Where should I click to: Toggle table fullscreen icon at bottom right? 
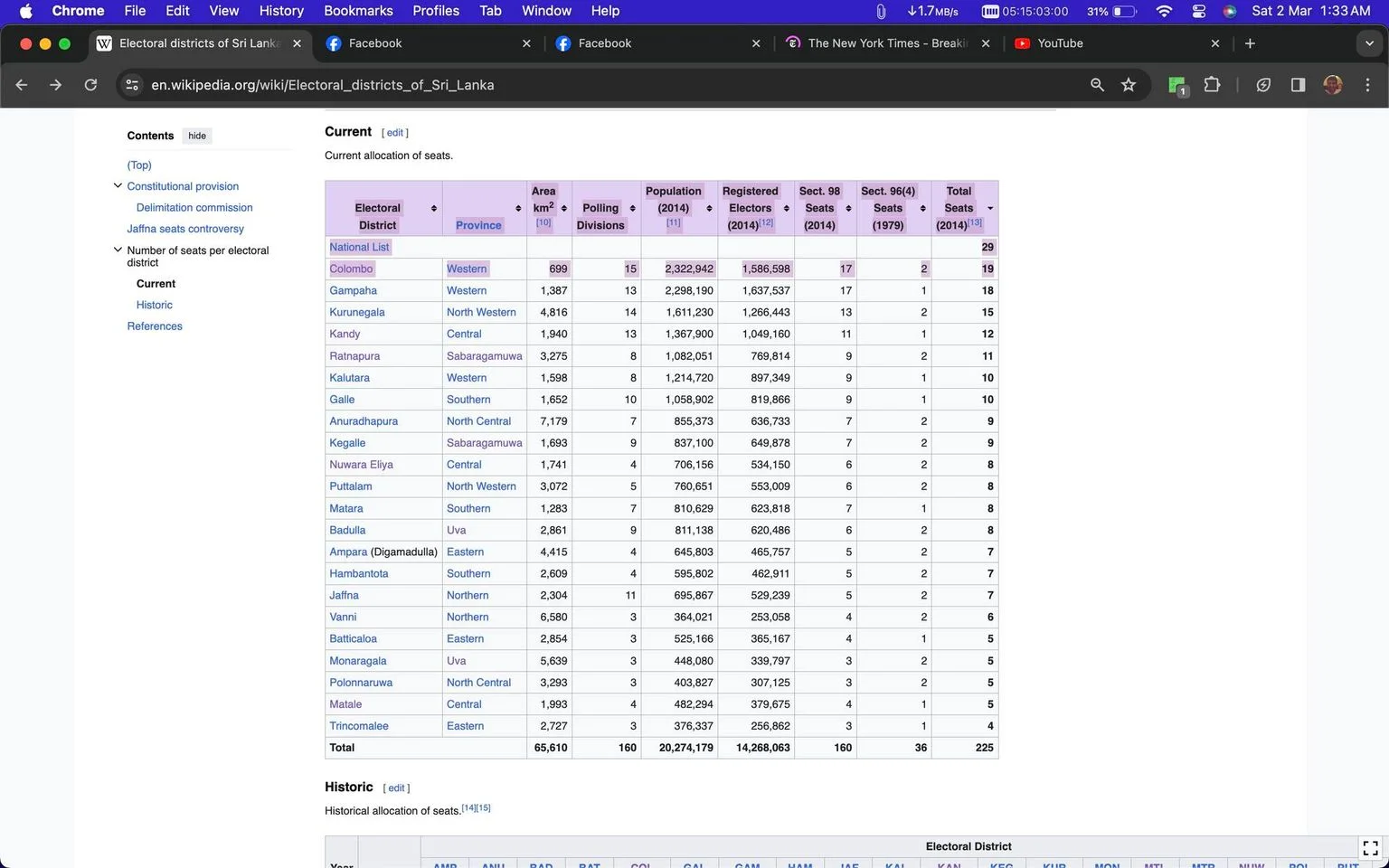coord(1370,848)
